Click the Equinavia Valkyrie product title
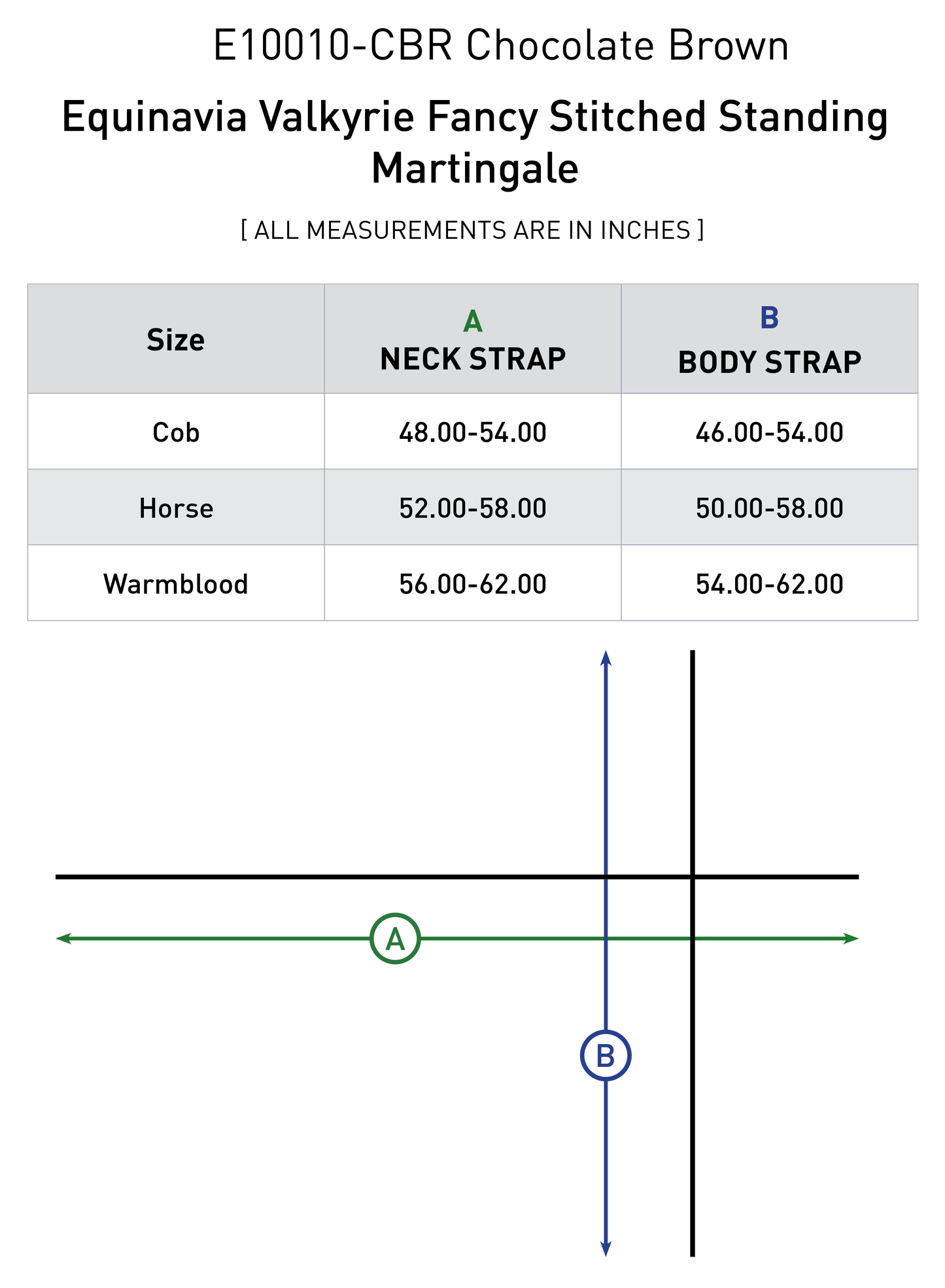This screenshot has height=1288, width=945. (475, 142)
